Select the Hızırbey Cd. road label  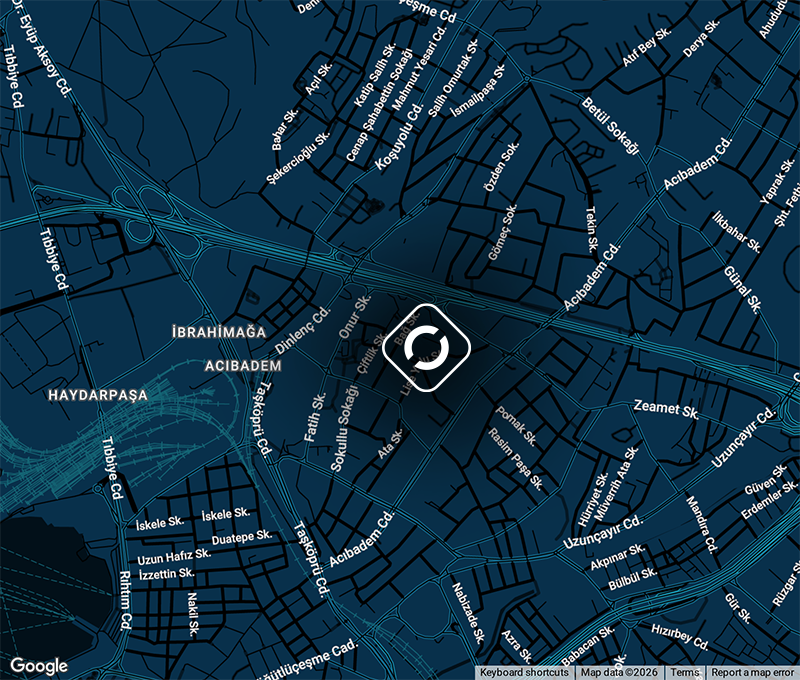click(679, 631)
